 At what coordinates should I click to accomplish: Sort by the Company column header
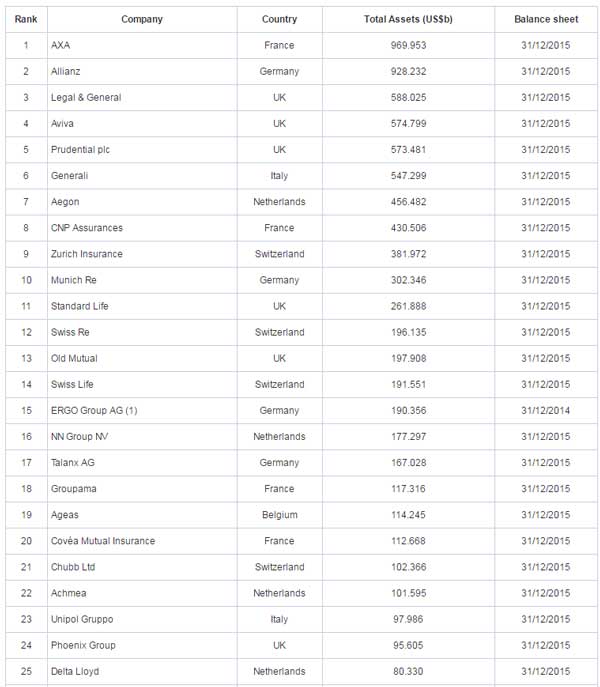point(142,19)
